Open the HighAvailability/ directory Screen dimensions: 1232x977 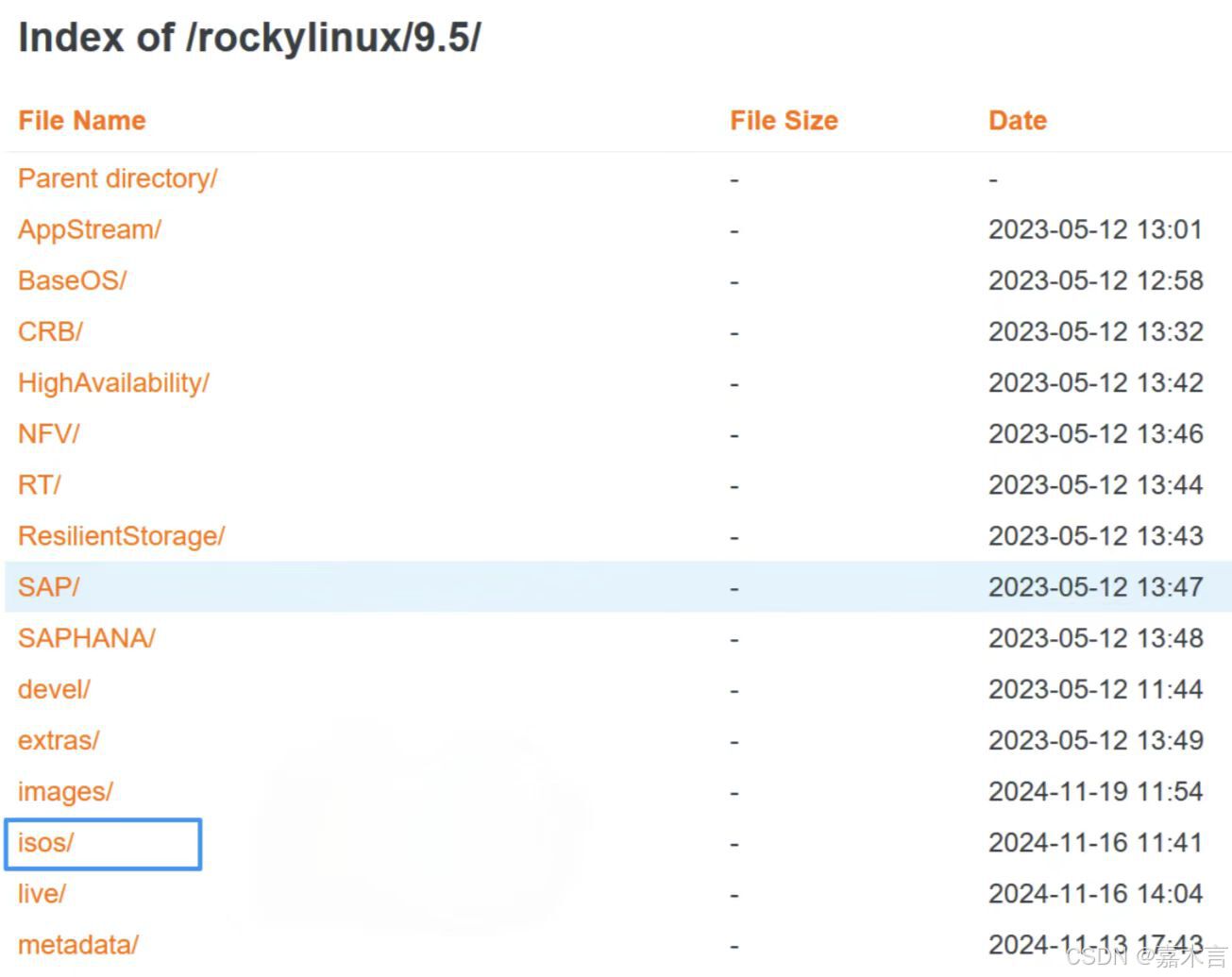click(113, 382)
